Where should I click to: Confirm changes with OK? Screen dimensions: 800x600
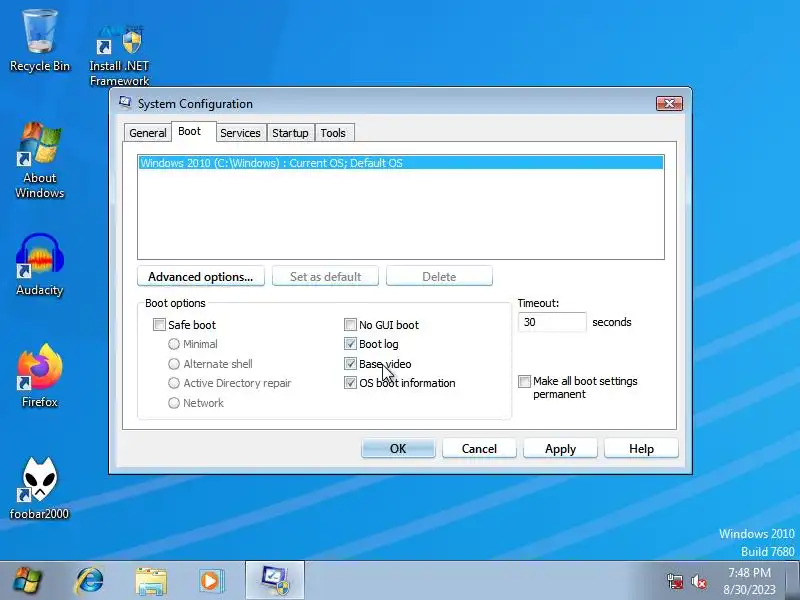[x=398, y=448]
